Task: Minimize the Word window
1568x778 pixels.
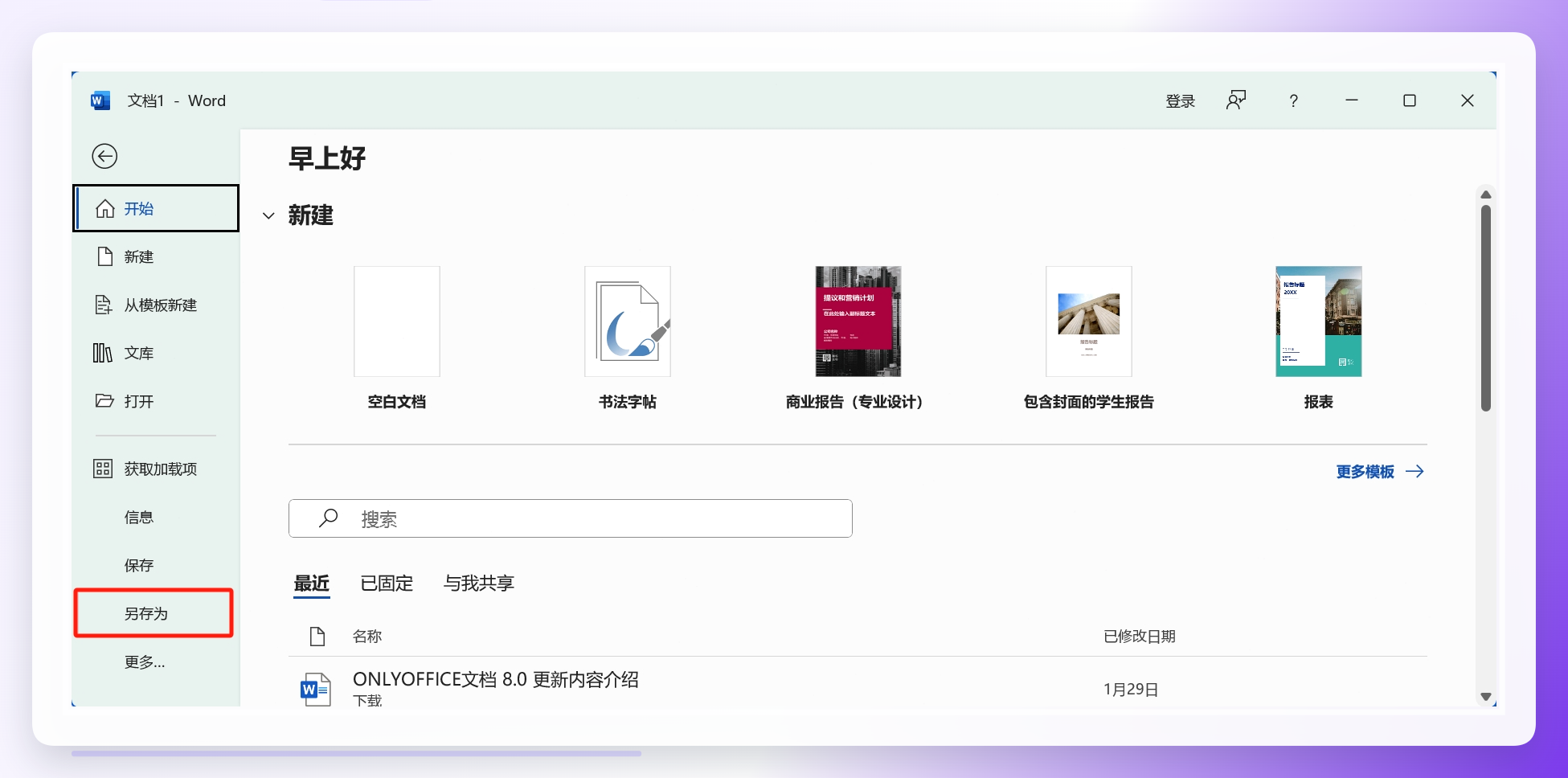Action: [1352, 100]
